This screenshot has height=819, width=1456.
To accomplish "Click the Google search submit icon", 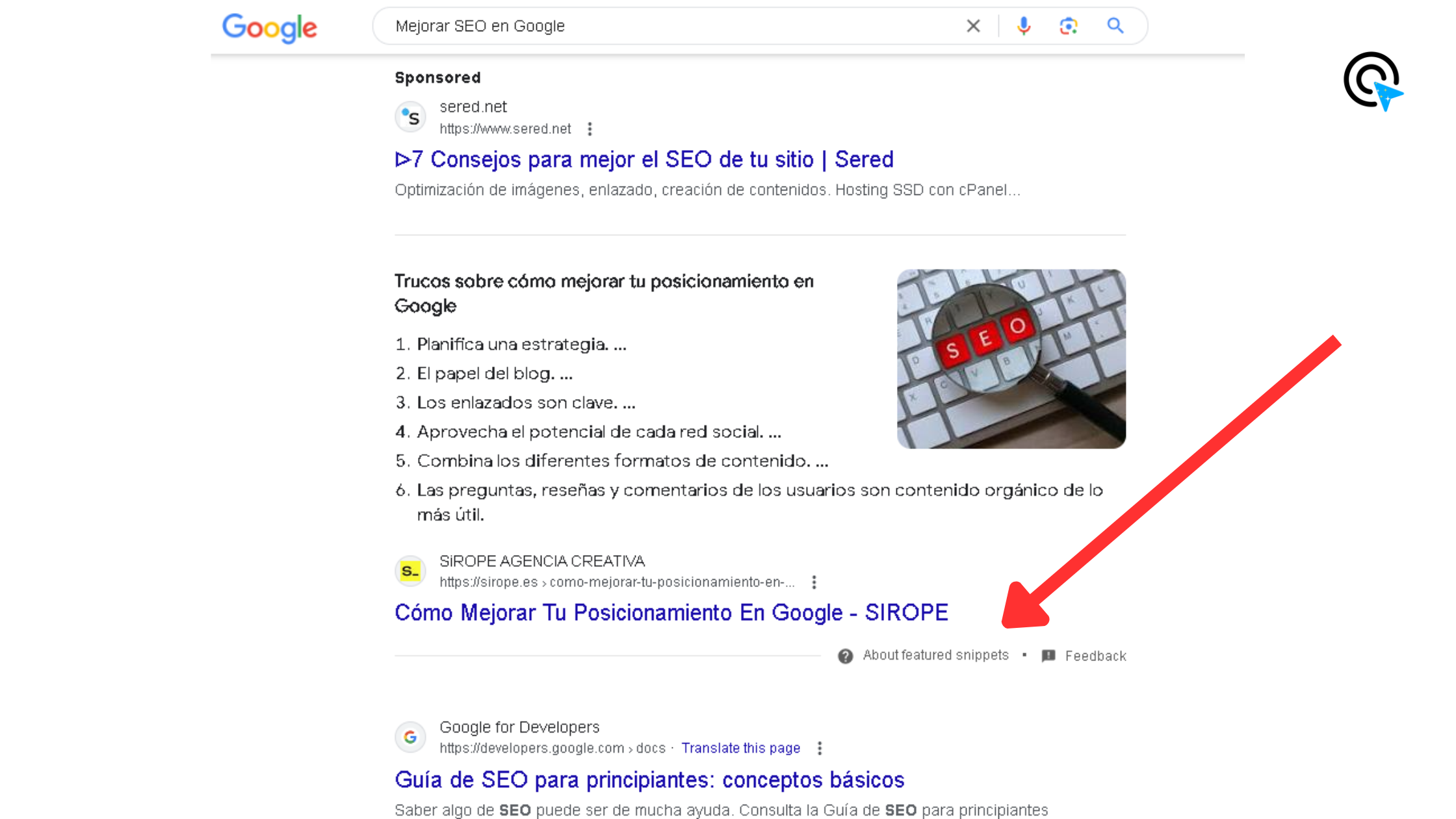I will click(1116, 25).
